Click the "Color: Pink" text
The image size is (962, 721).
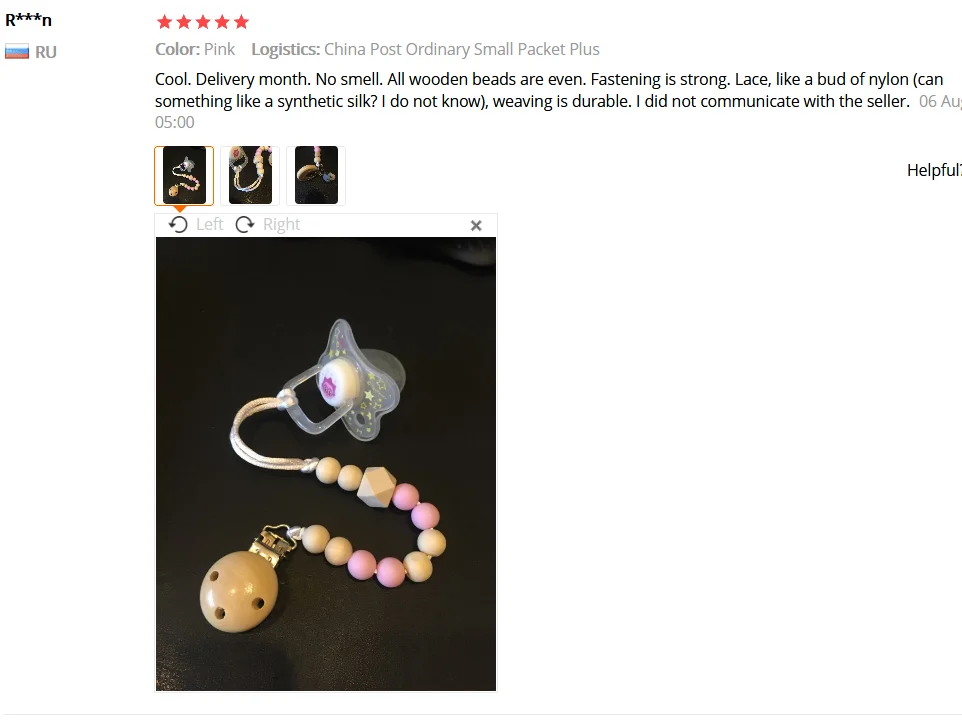(x=195, y=49)
